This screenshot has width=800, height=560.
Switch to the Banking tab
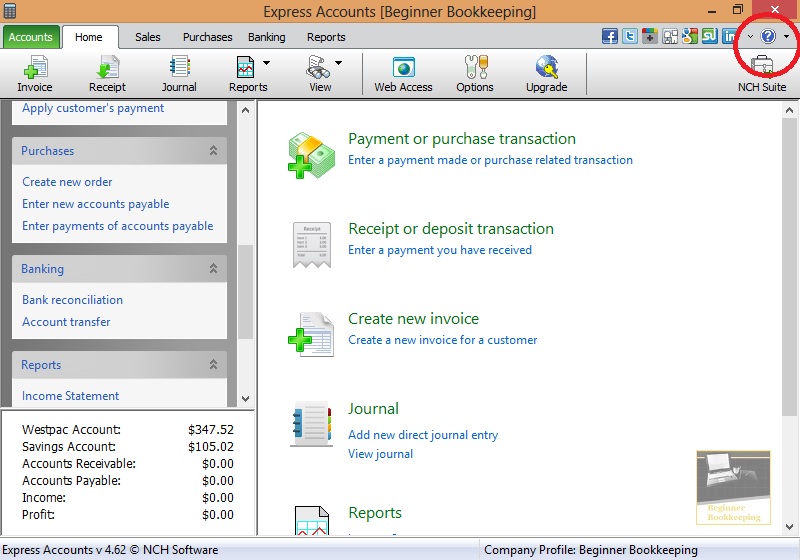pyautogui.click(x=267, y=37)
